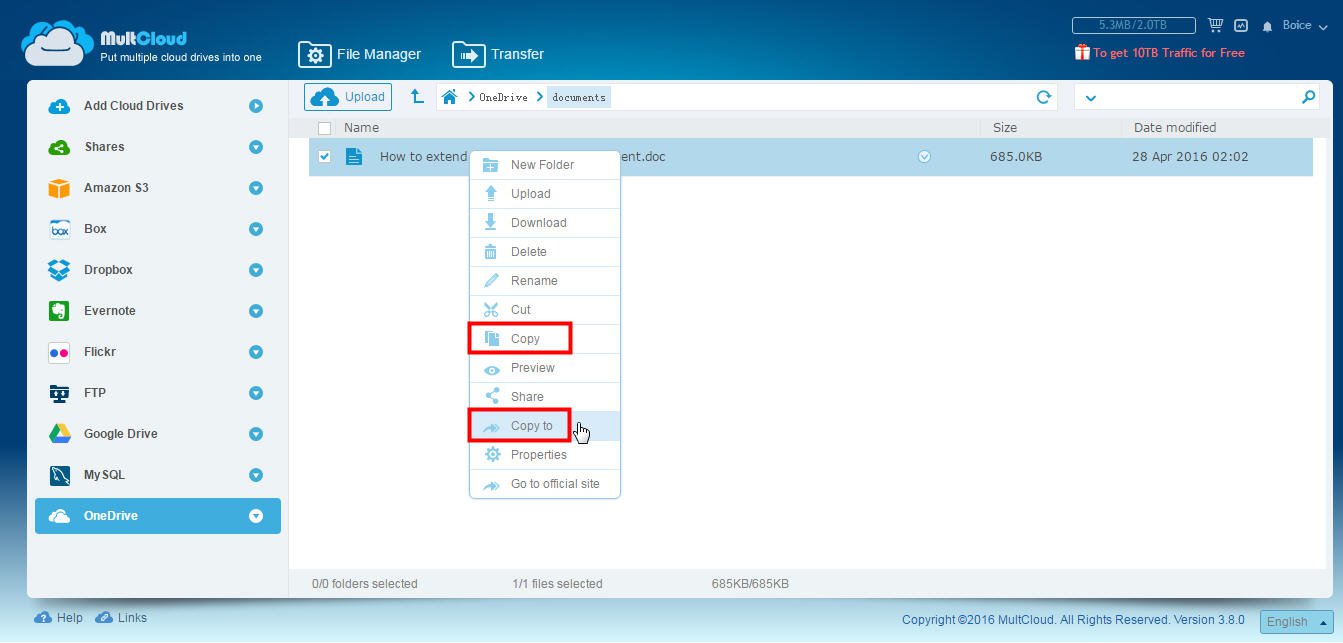Choose Copy in context menu
The image size is (1343, 643).
click(x=545, y=339)
